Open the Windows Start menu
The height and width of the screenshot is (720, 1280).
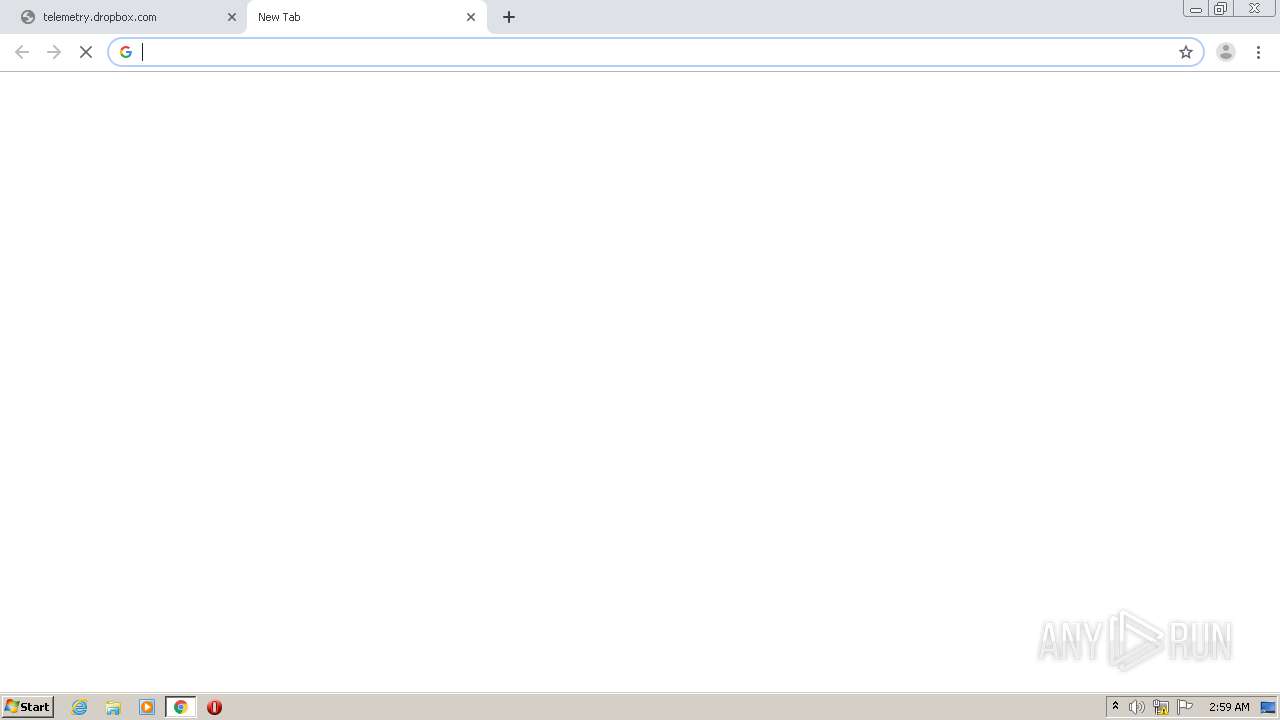pyautogui.click(x=28, y=707)
